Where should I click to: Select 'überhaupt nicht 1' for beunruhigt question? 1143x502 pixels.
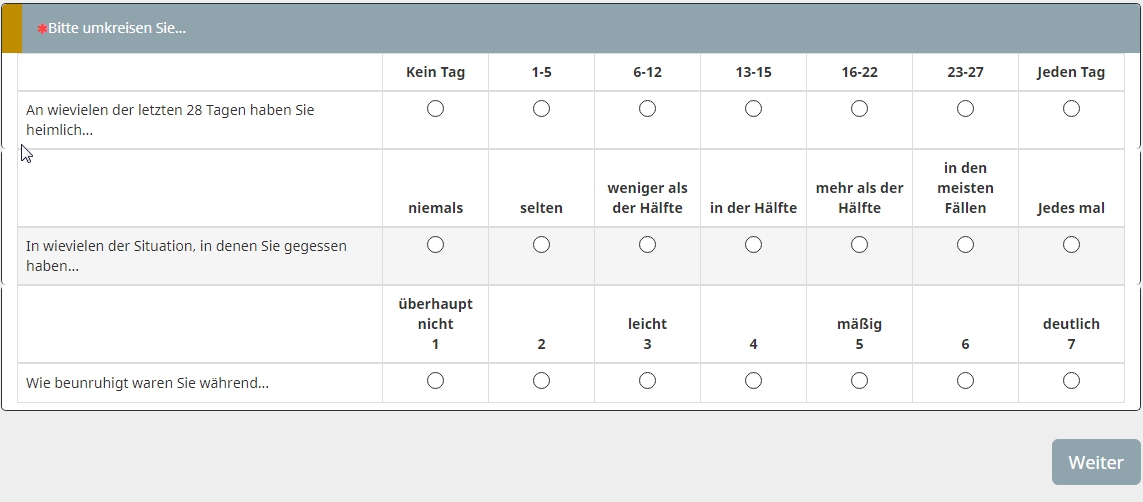[x=435, y=381]
